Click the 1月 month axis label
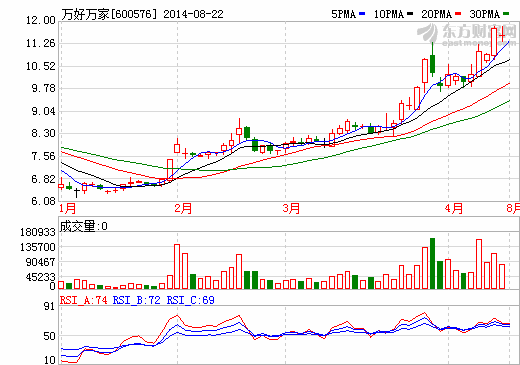The width and height of the screenshot is (520, 365). pos(68,209)
